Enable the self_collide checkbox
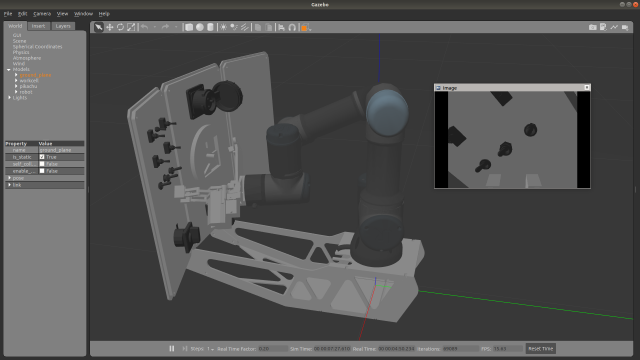This screenshot has height=360, width=640. (x=42, y=164)
